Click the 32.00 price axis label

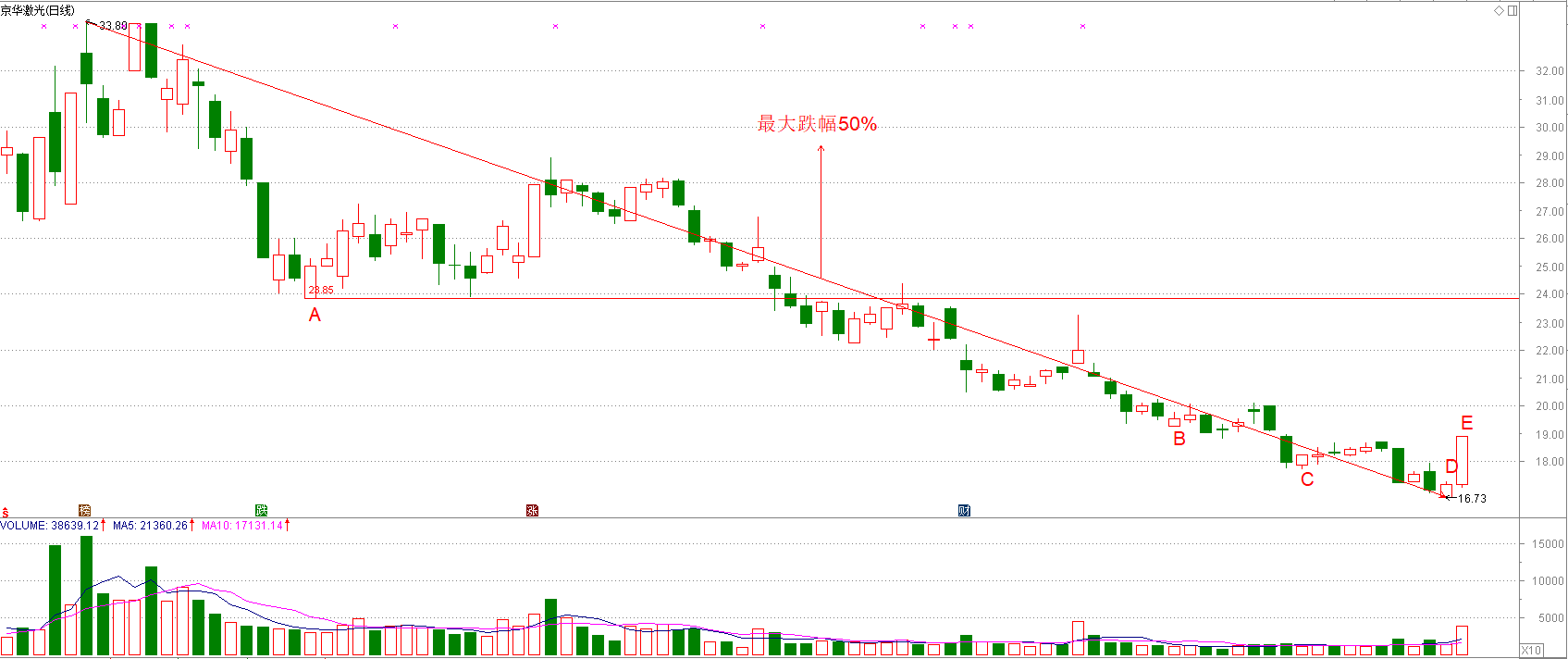tap(1549, 71)
